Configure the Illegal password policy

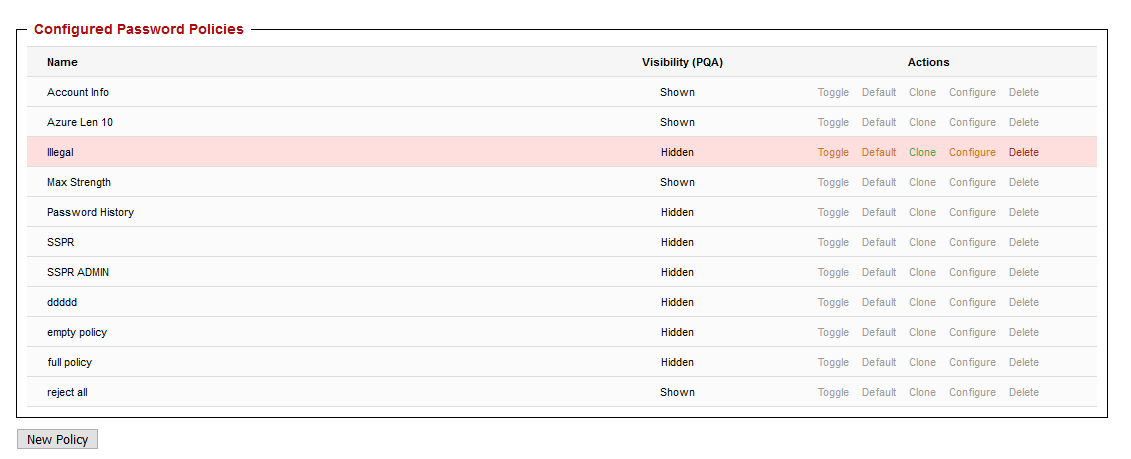pyautogui.click(x=972, y=152)
